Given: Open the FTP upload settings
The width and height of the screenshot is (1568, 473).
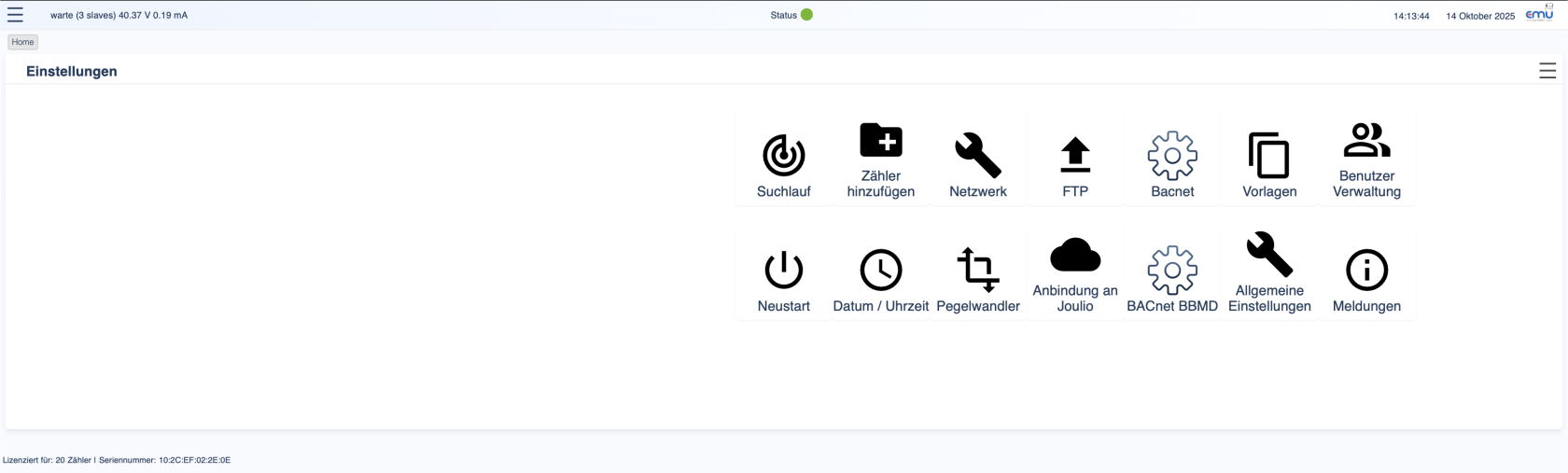Looking at the screenshot, I should 1075,156.
